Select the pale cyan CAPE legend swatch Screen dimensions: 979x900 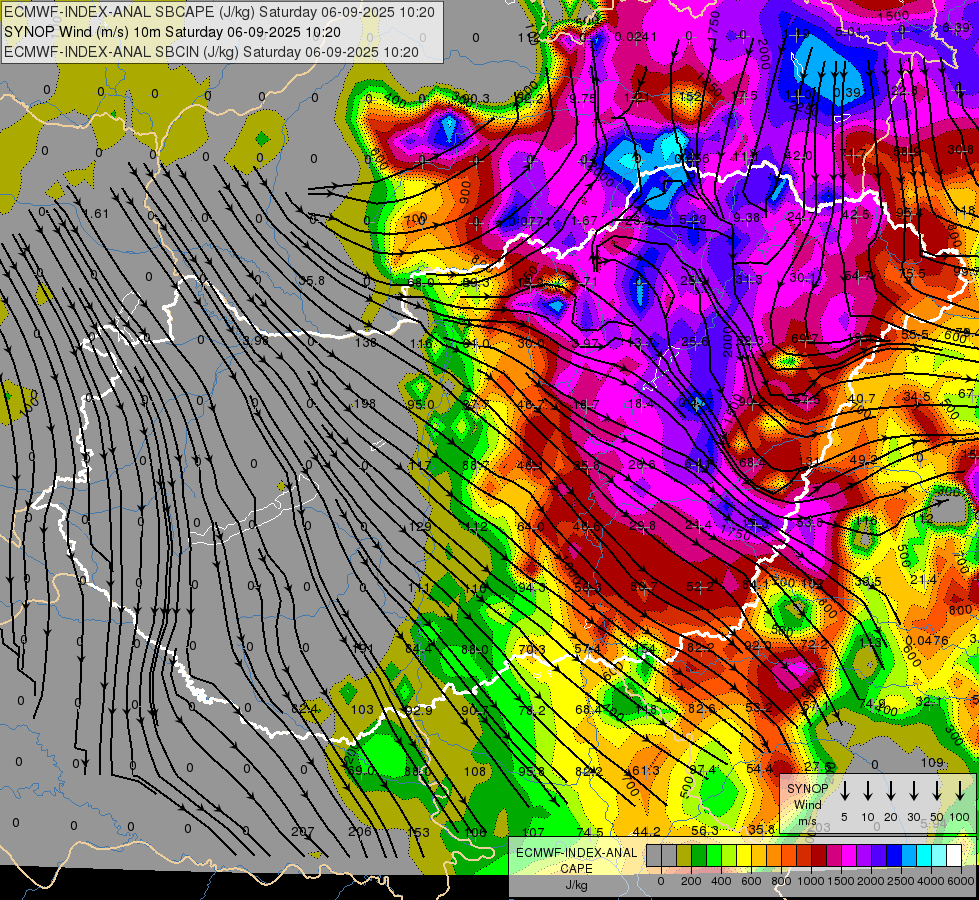tap(939, 855)
